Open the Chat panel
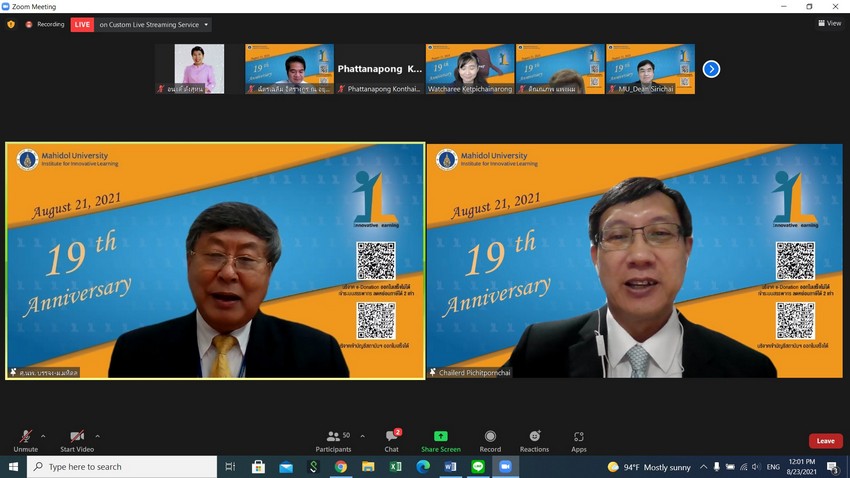 392,440
